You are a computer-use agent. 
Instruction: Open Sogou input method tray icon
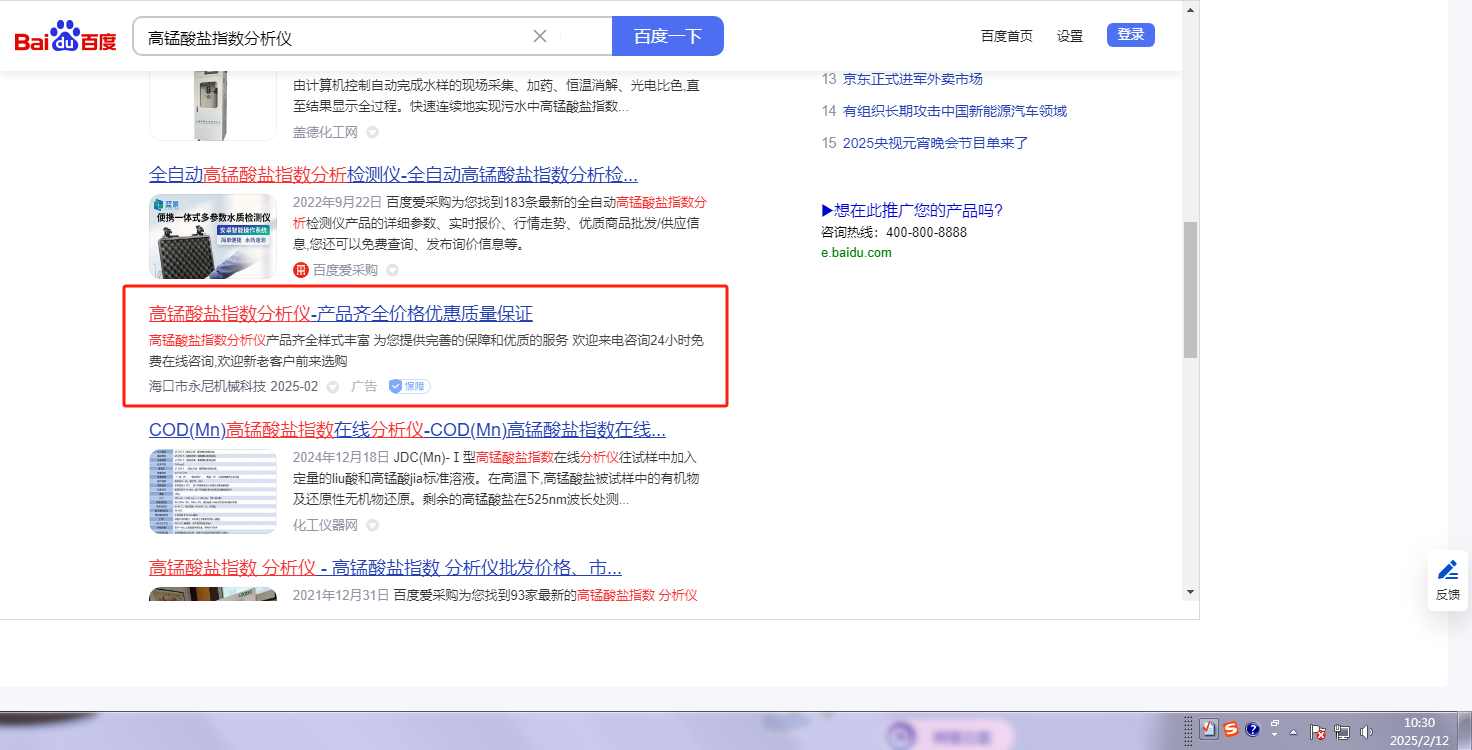tap(1231, 729)
